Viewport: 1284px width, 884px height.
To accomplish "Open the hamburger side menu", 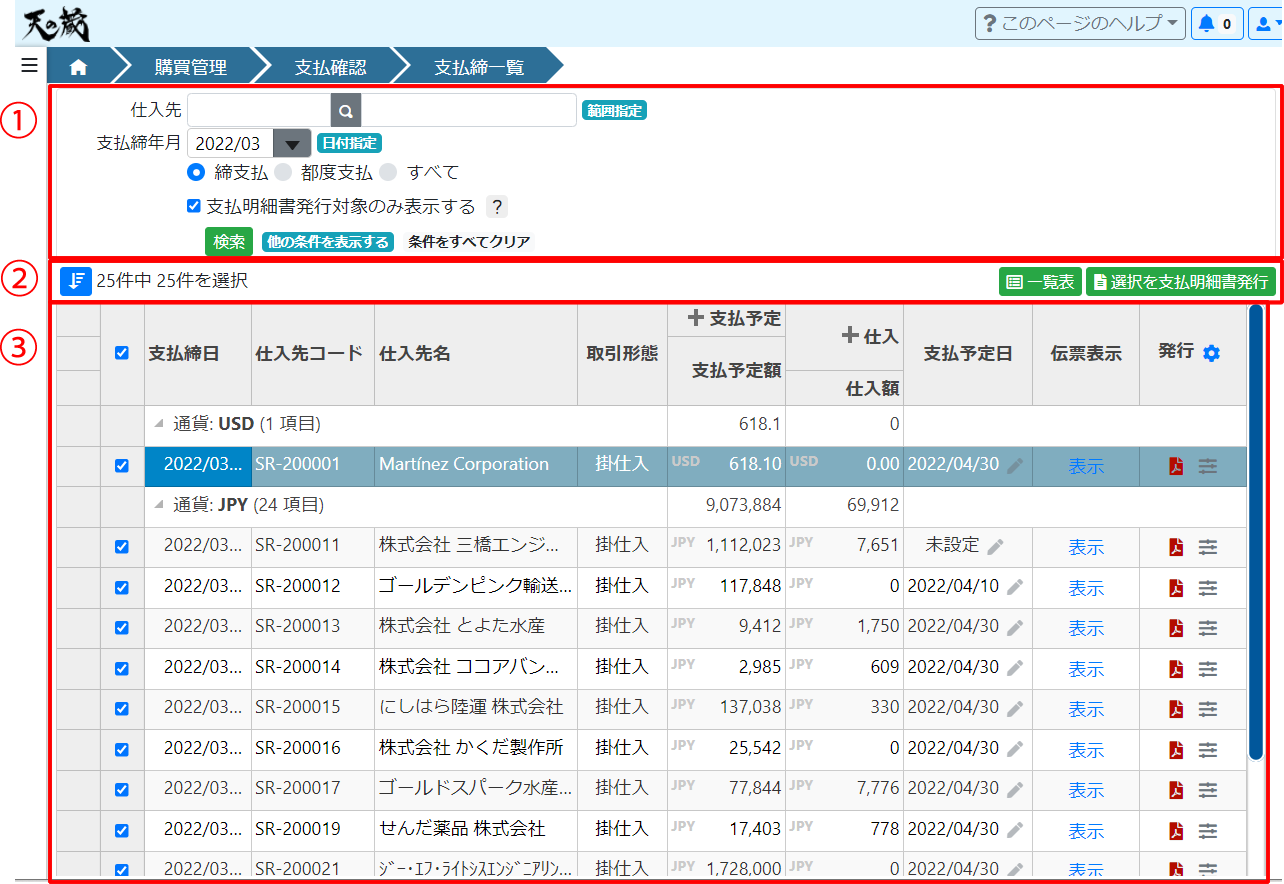I will tap(29, 66).
